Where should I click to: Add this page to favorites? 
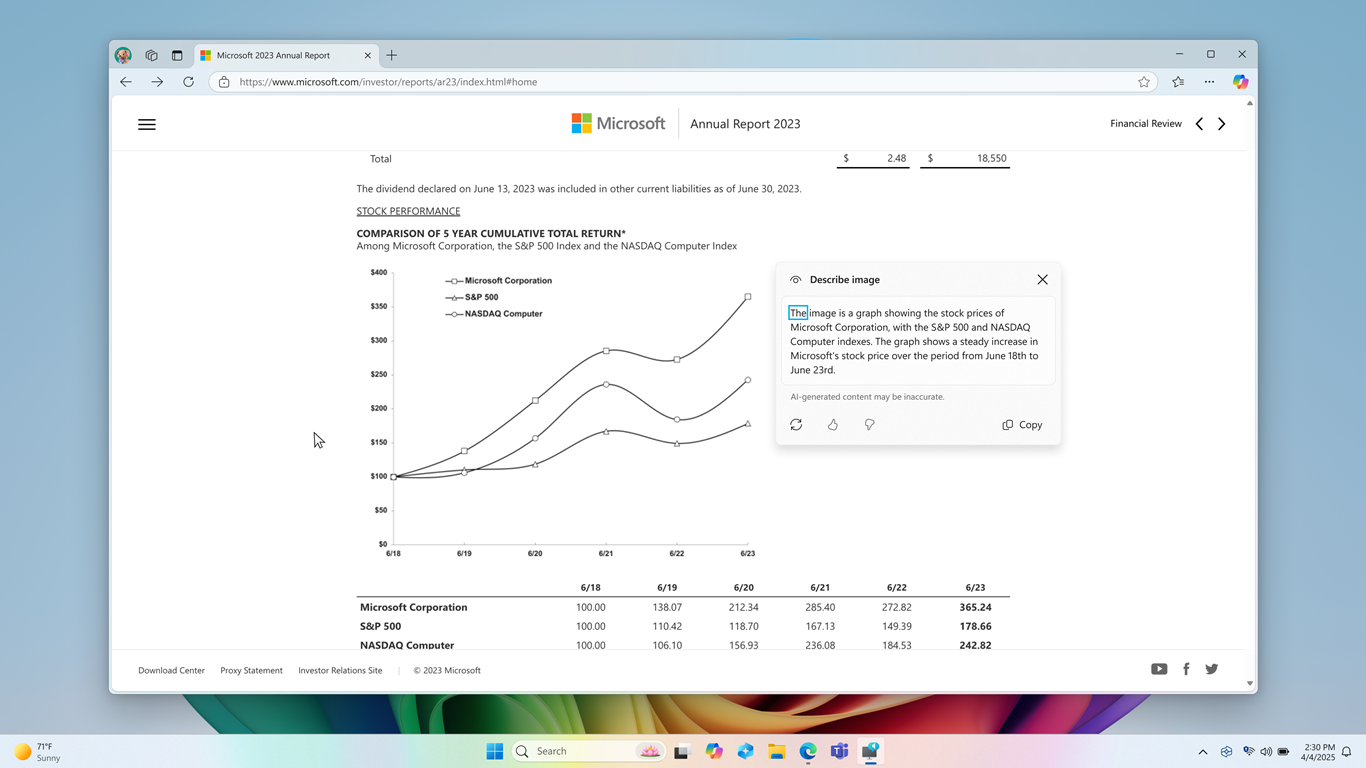[x=1143, y=81]
